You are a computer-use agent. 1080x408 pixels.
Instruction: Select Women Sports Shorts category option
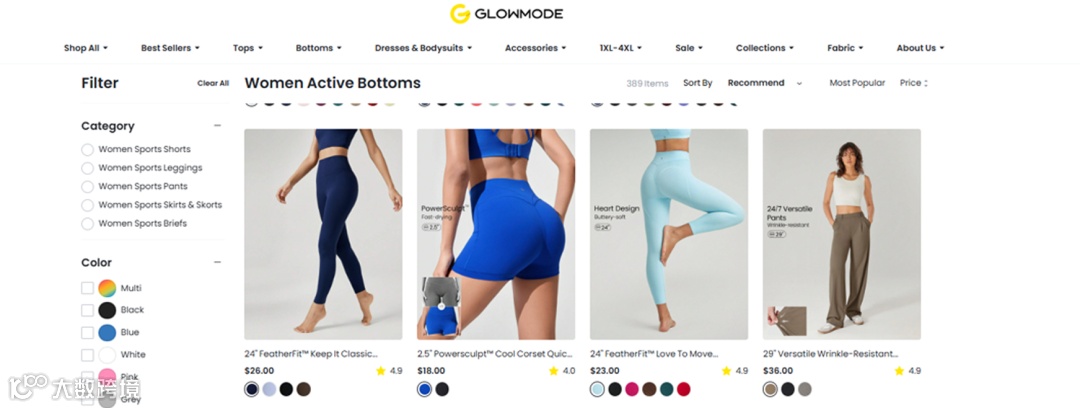click(87, 150)
